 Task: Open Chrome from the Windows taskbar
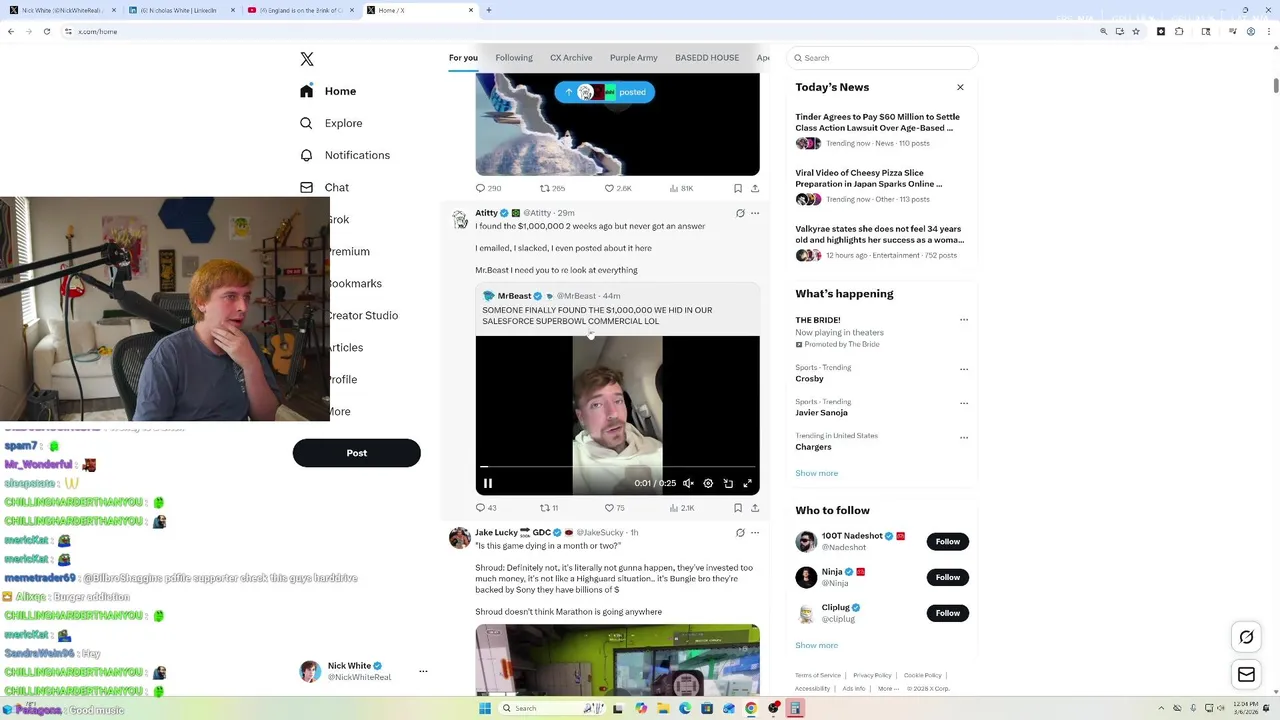pos(751,708)
